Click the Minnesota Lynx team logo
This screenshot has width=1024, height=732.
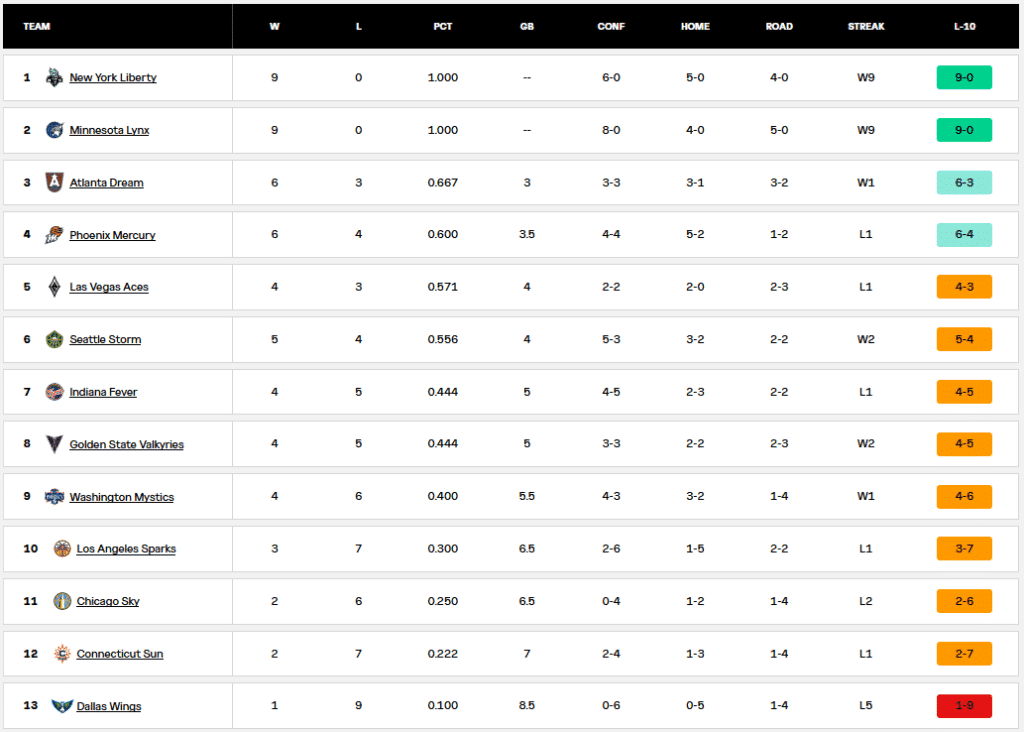[54, 130]
